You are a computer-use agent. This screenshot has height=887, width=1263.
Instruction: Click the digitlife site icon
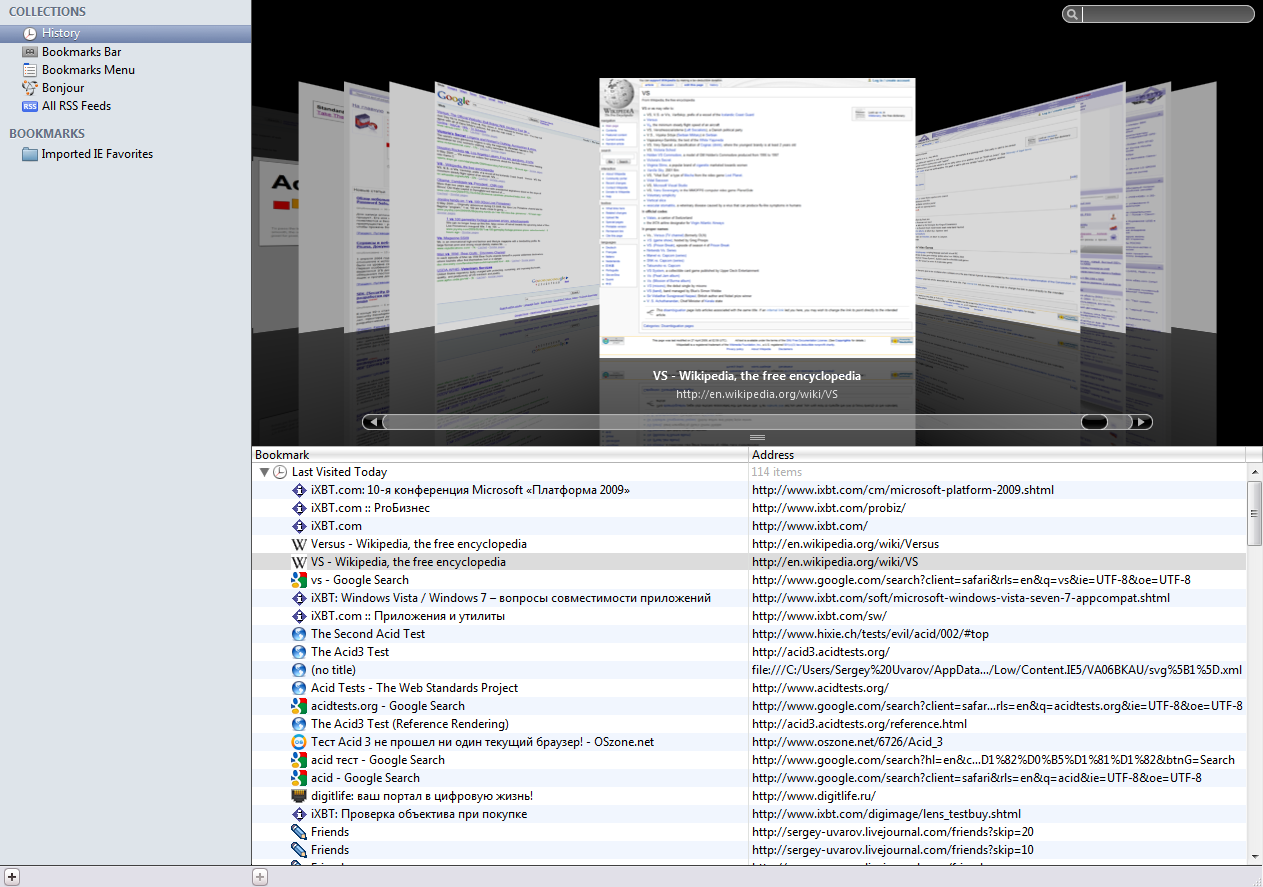(x=298, y=796)
